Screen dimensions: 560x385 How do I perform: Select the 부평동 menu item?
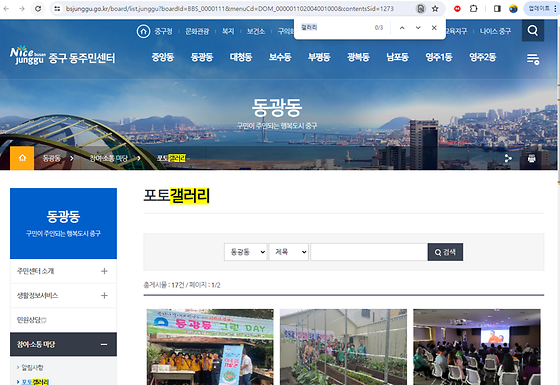pyautogui.click(x=319, y=57)
